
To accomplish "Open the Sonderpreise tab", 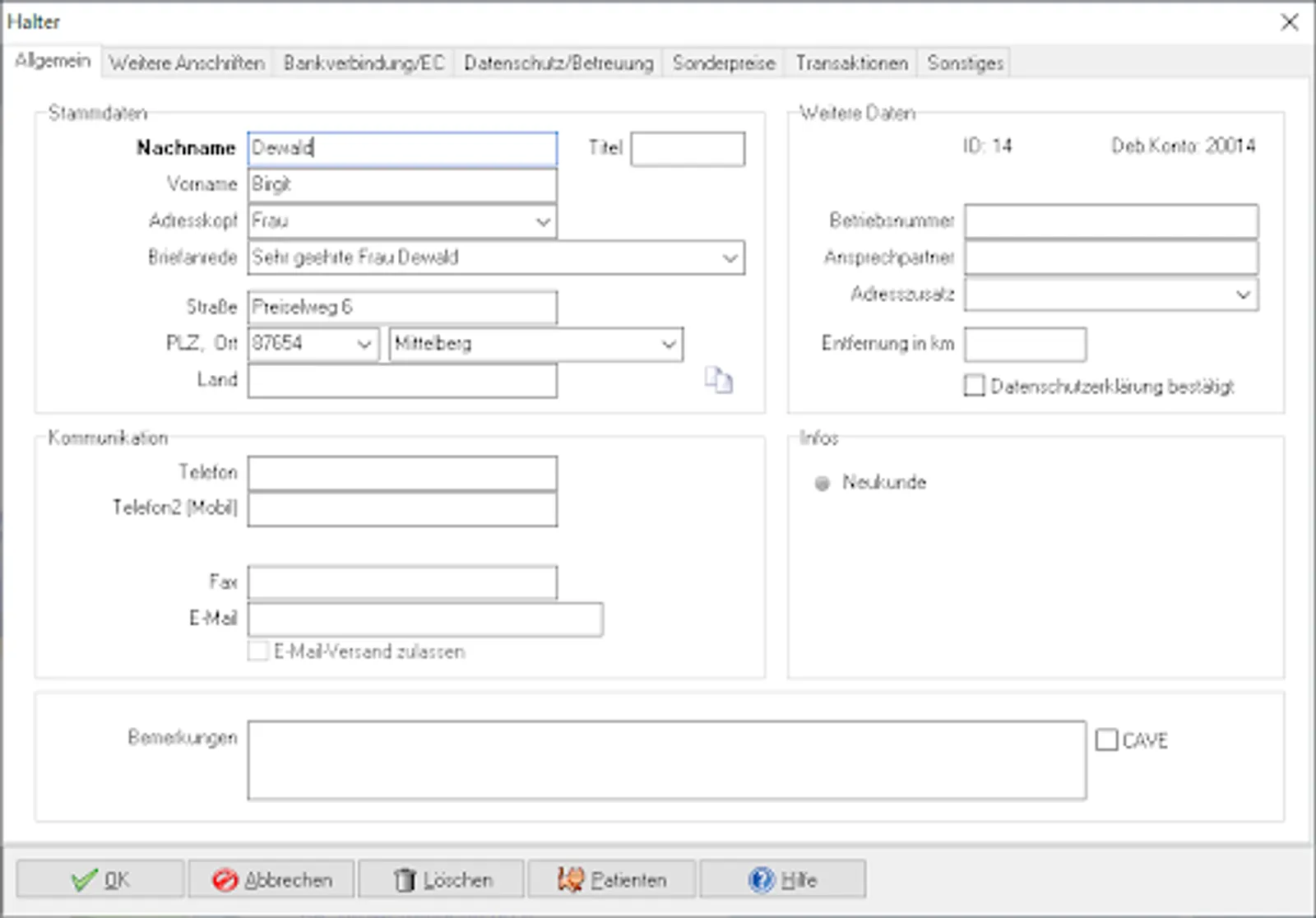I will click(x=724, y=63).
